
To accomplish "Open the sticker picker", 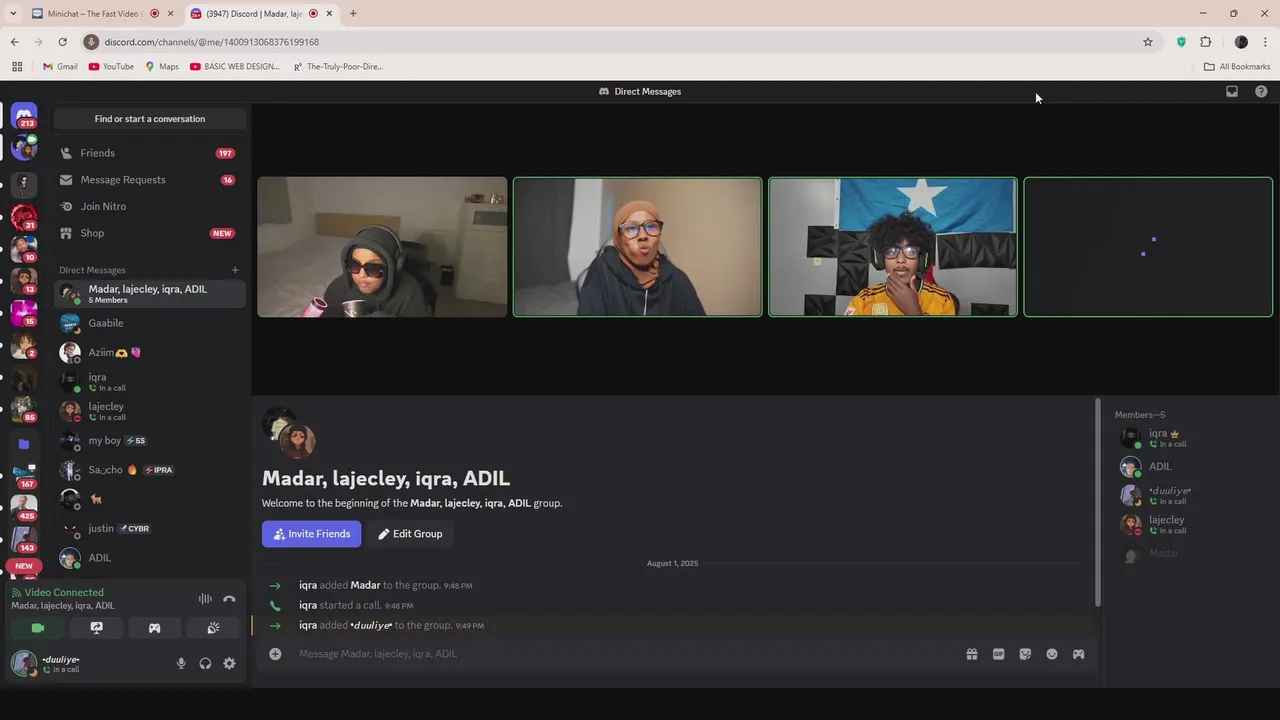I will click(1025, 654).
